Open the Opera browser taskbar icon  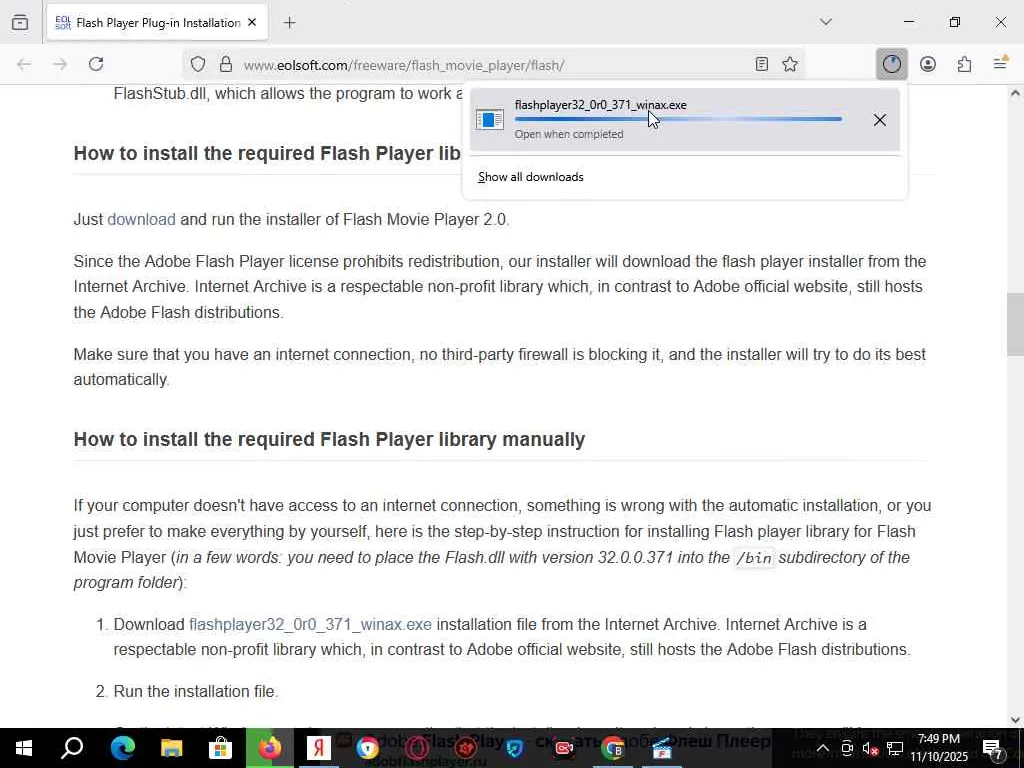pos(417,748)
